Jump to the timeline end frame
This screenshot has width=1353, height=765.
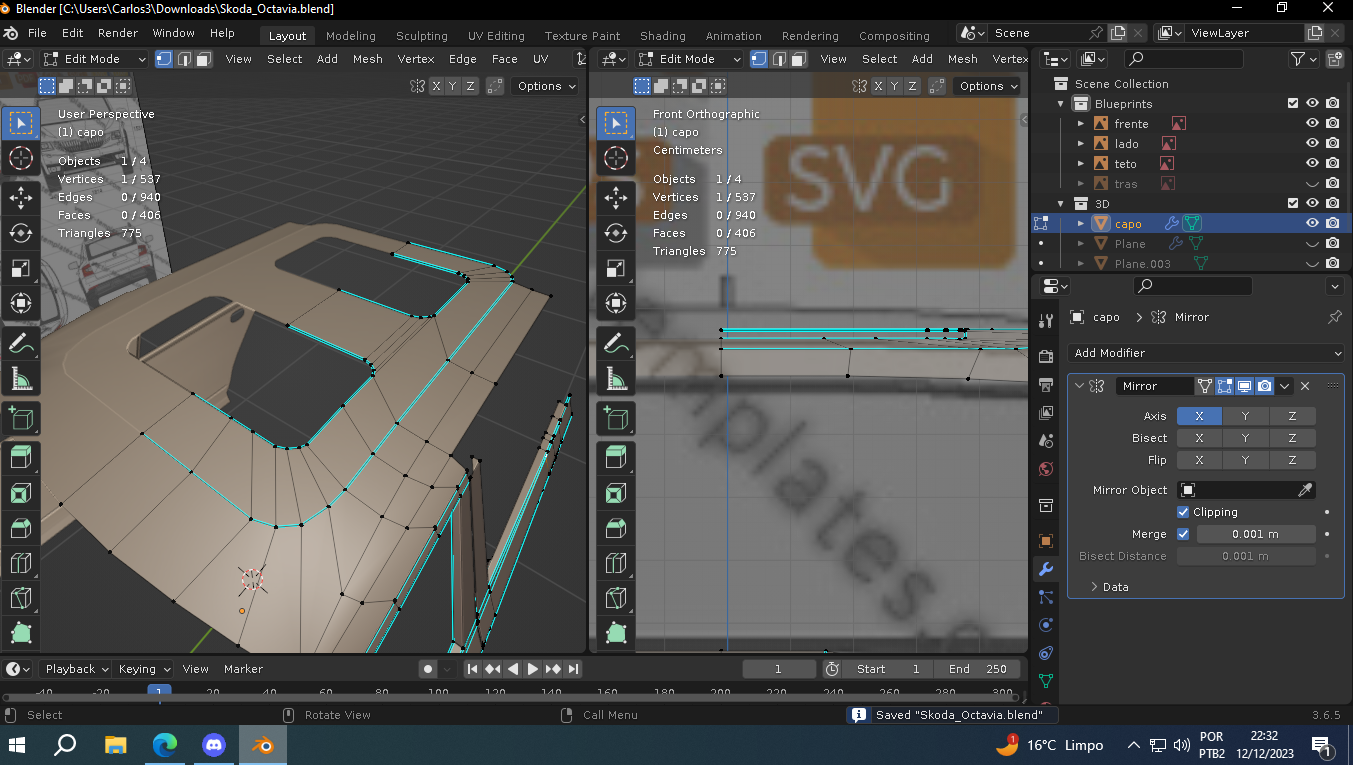point(573,669)
